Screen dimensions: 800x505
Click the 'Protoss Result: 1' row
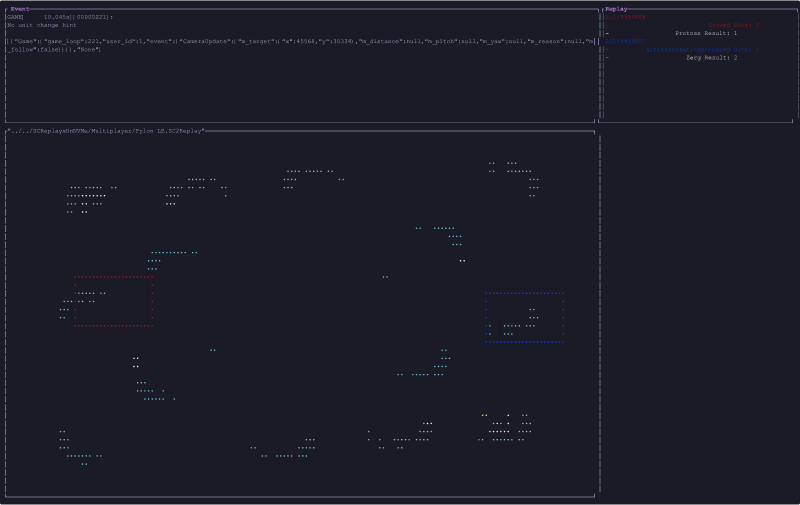[706, 33]
